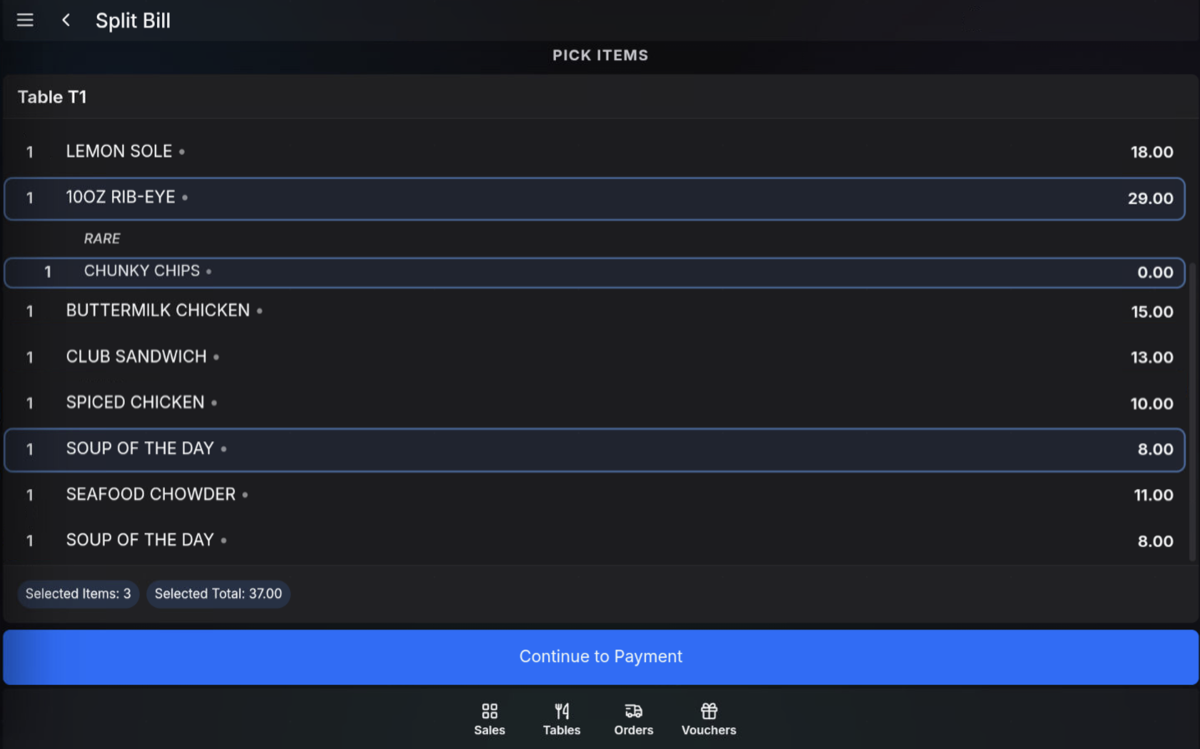1200x749 pixels.
Task: Select the SEAFOOD CHOWDER row
Action: click(595, 495)
